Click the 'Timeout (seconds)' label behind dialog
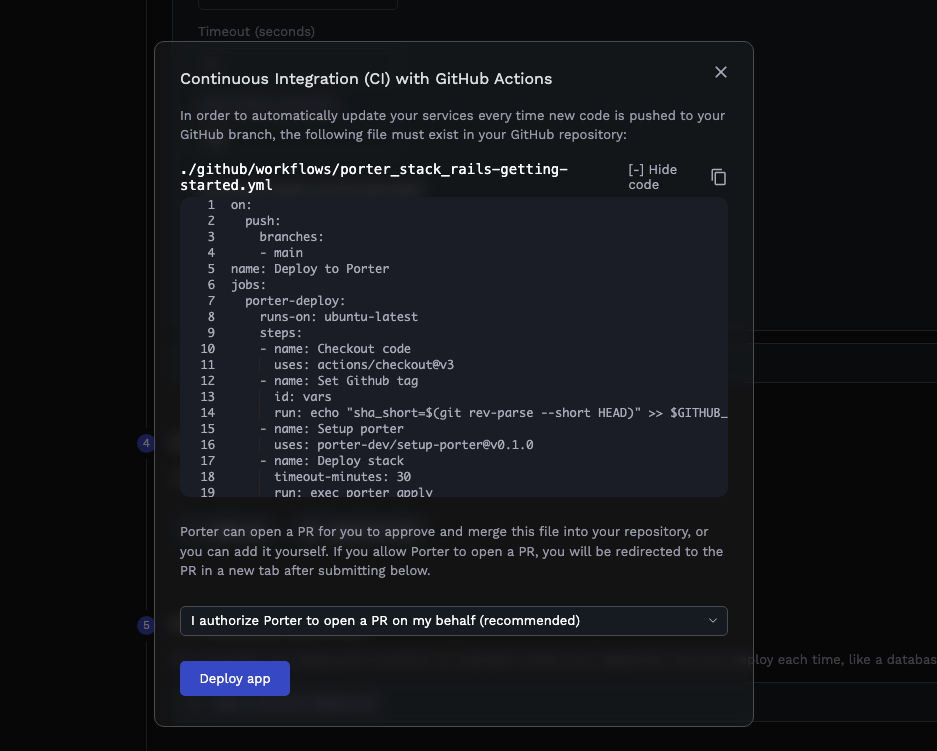 [256, 32]
